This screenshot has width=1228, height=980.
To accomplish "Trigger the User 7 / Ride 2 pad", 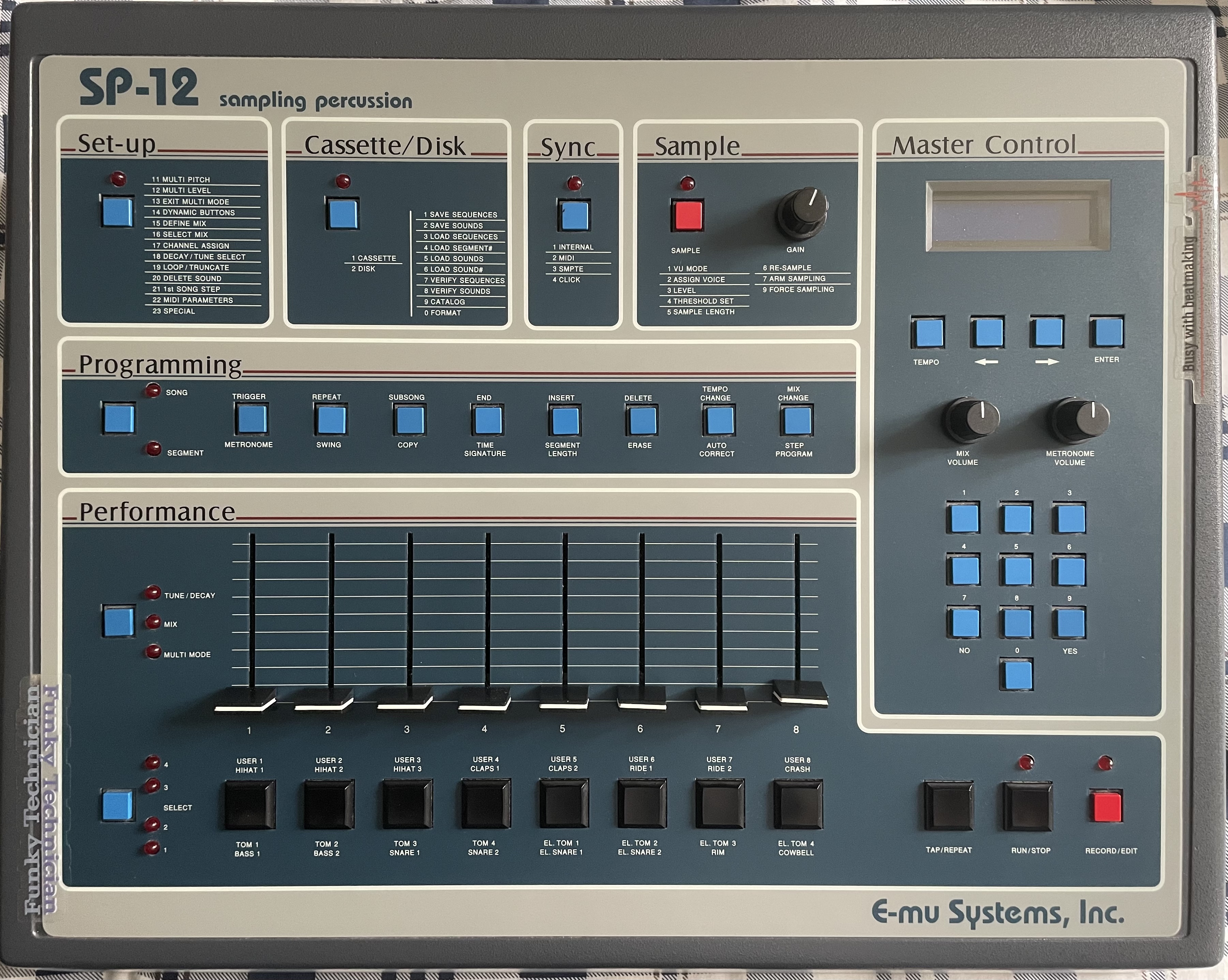I will 719,804.
